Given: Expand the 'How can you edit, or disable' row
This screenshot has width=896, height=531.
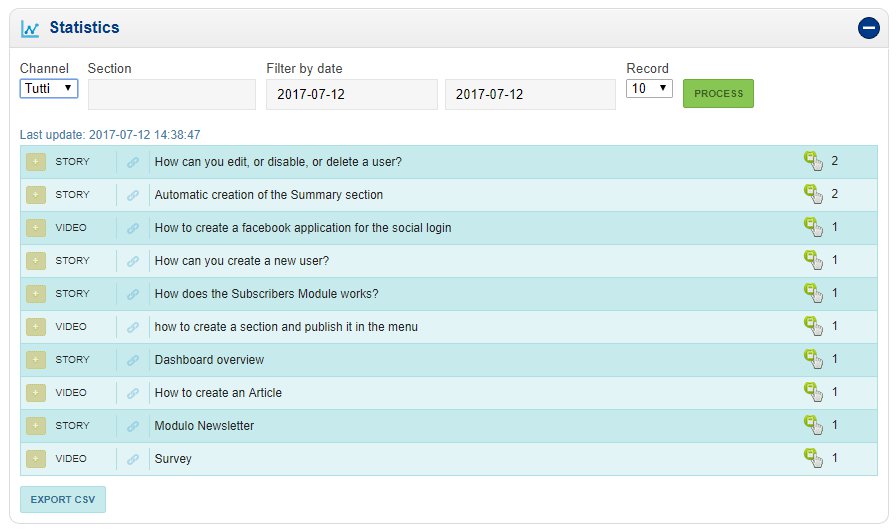Looking at the screenshot, I should 36,162.
